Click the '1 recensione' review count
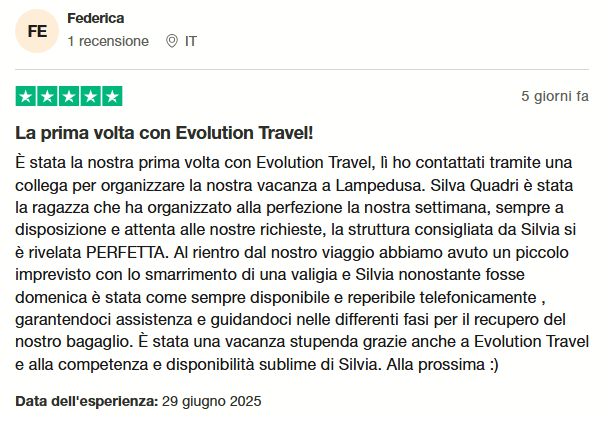 click(108, 42)
